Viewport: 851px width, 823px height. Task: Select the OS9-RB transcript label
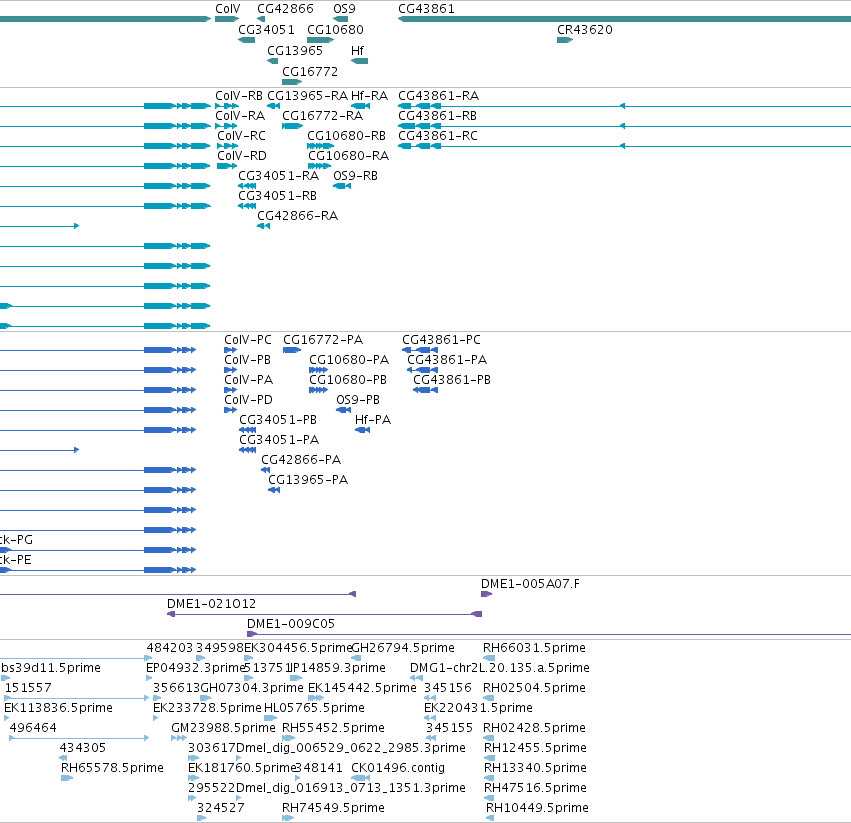coord(355,176)
